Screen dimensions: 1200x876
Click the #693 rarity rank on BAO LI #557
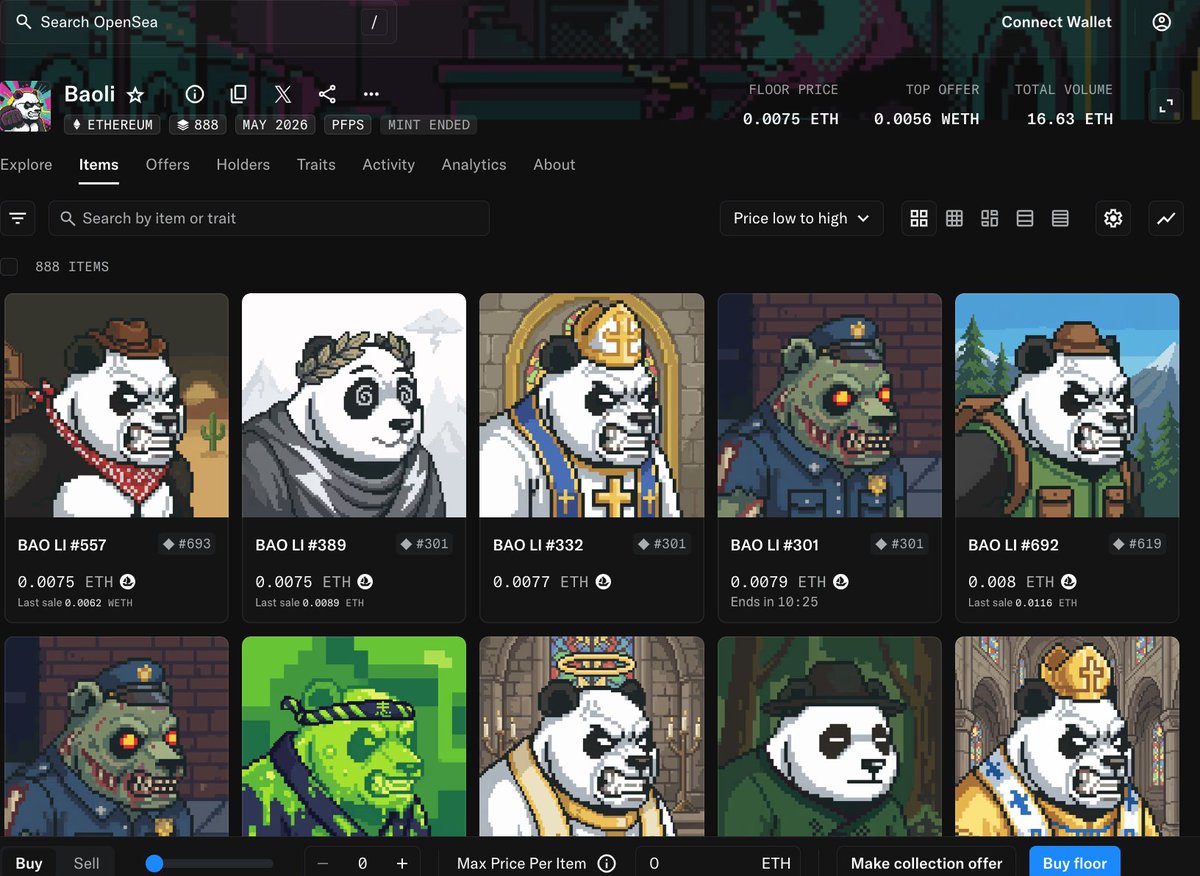click(x=188, y=544)
